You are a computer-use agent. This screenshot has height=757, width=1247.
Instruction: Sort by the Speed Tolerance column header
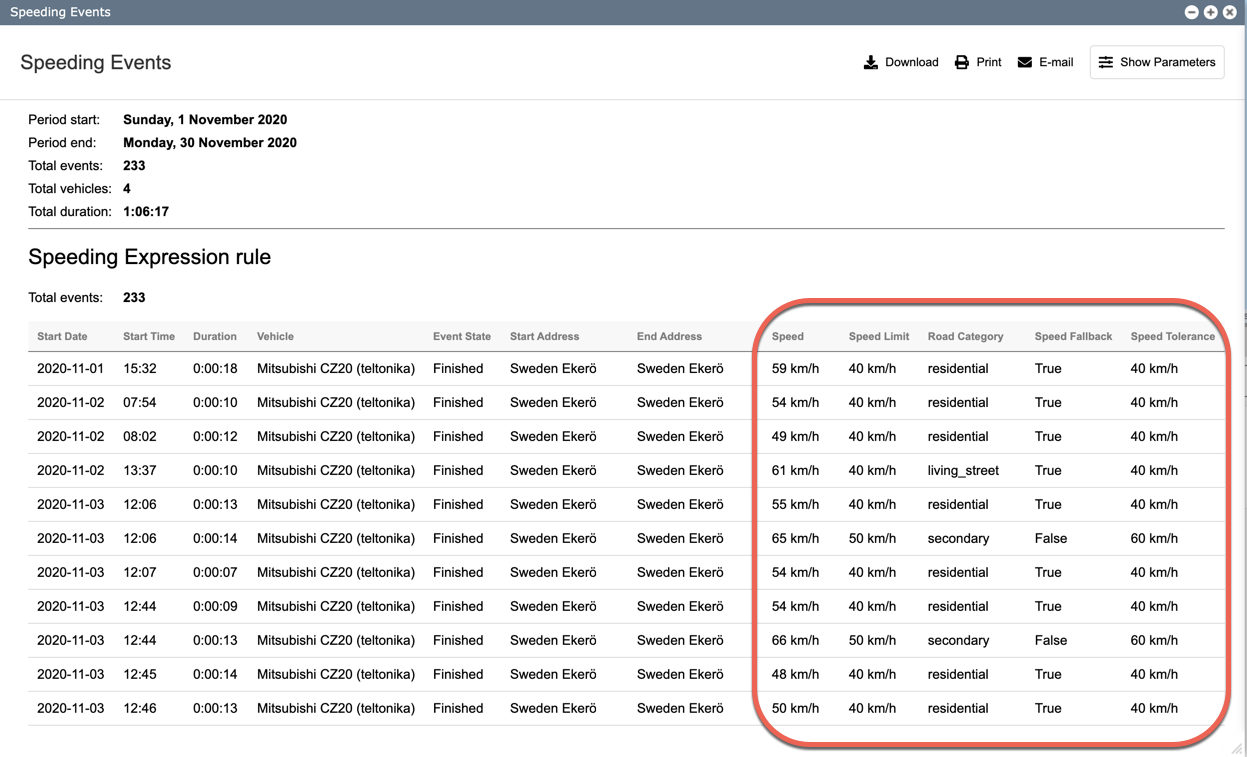1173,337
